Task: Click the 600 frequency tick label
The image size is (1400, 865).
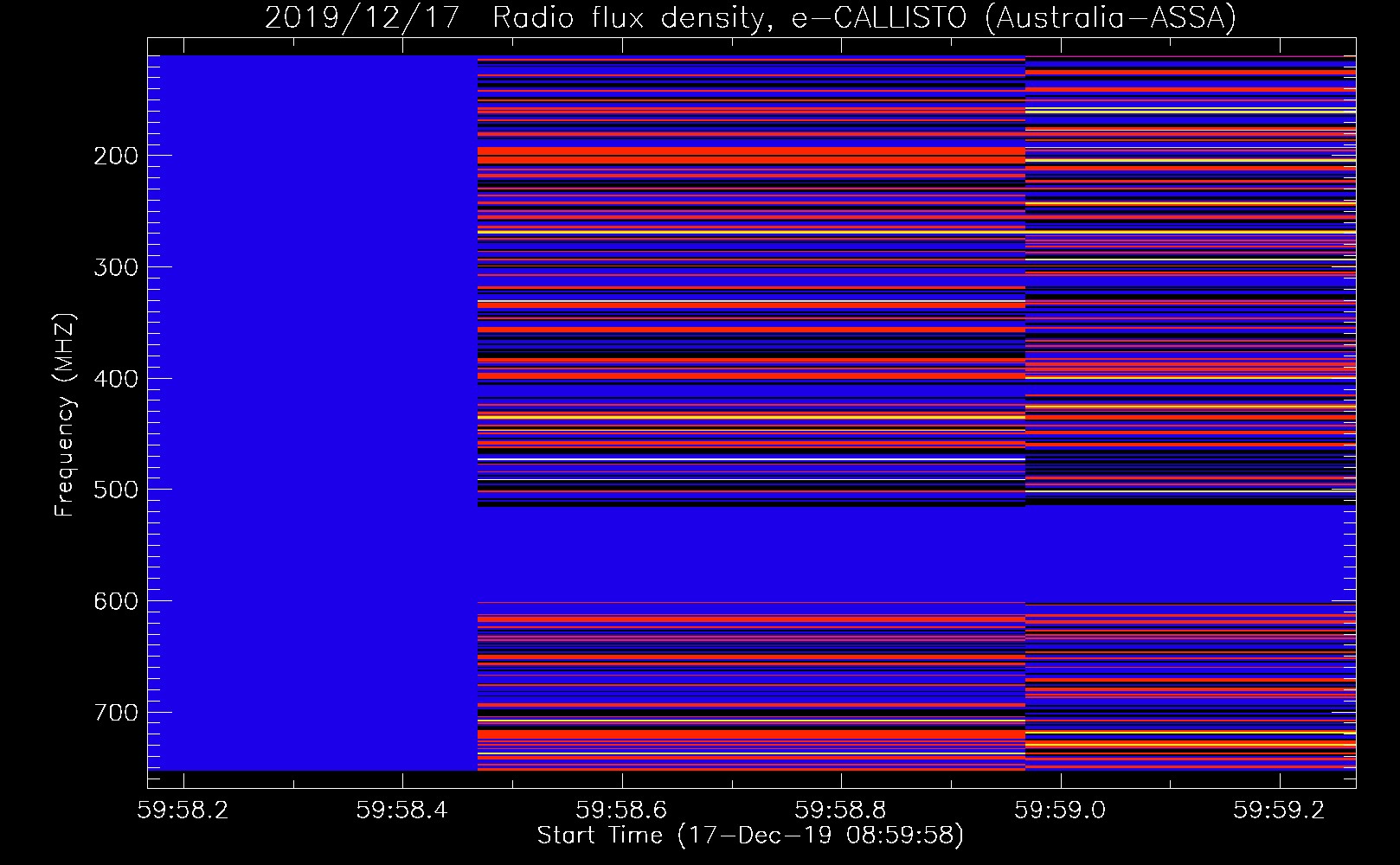Action: (x=116, y=601)
